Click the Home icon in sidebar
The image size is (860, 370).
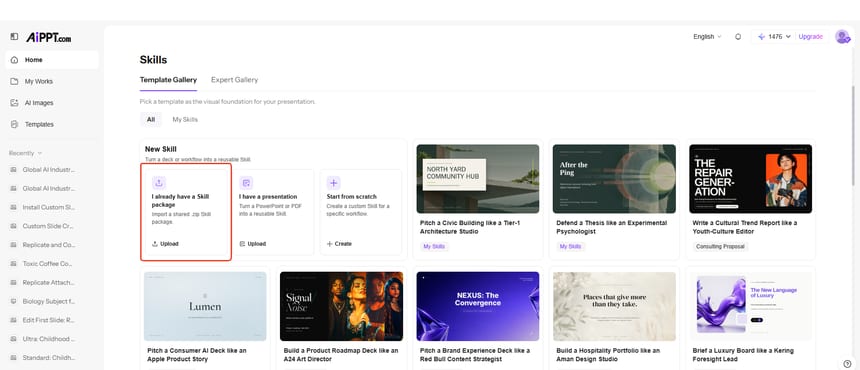14,60
